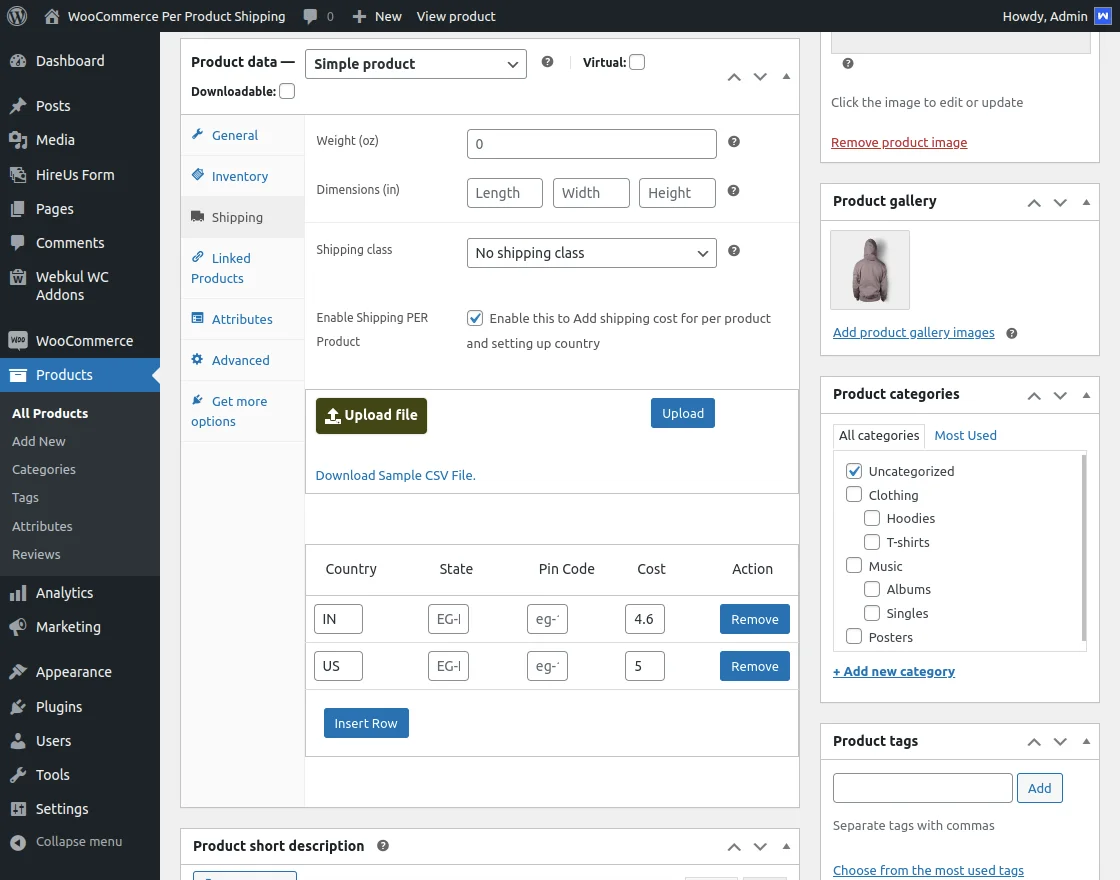Edit the 4.6 cost input field
The image size is (1120, 880).
[644, 619]
